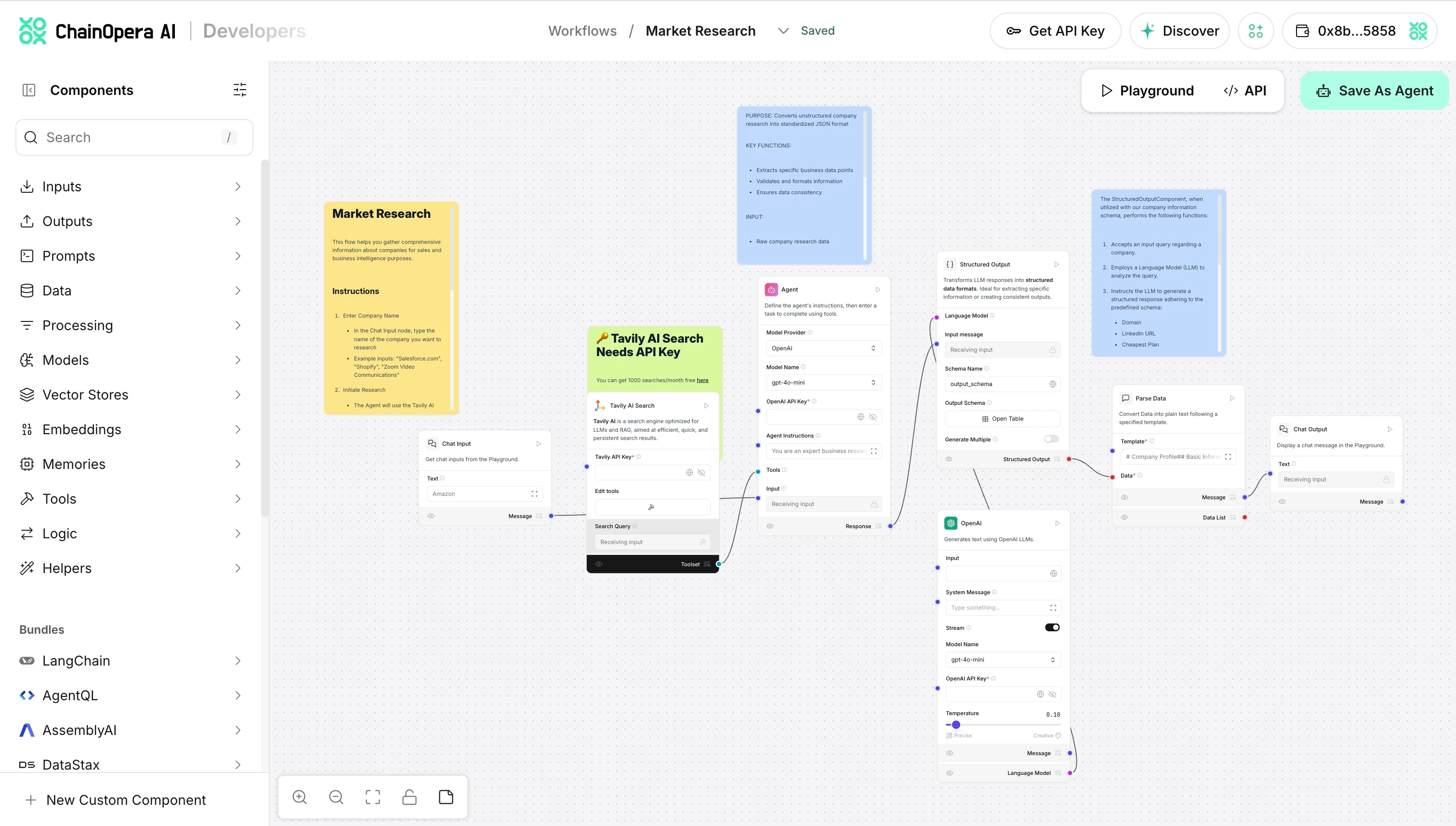This screenshot has width=1456, height=826.
Task: Click the unlock canvas icon
Action: 410,797
